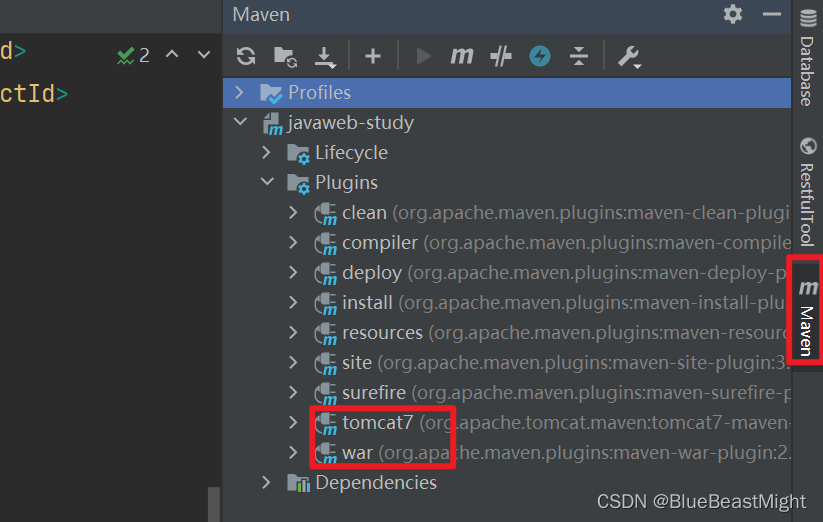Viewport: 823px width, 522px height.
Task: Click the Profiles folder icon
Action: coord(271,93)
